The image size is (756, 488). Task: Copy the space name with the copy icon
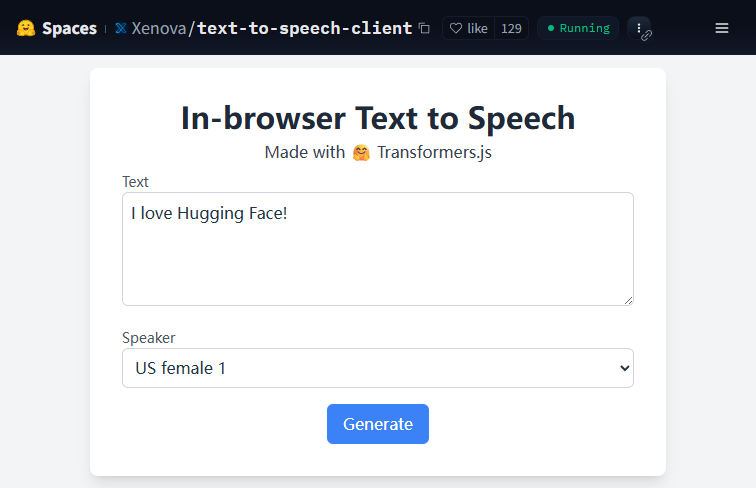424,28
